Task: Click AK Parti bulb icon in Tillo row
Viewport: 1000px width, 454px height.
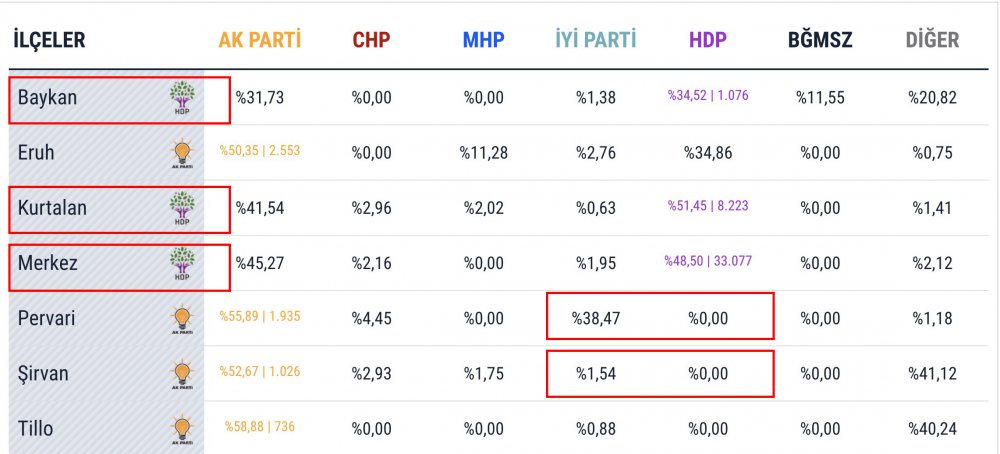Action: [x=183, y=429]
